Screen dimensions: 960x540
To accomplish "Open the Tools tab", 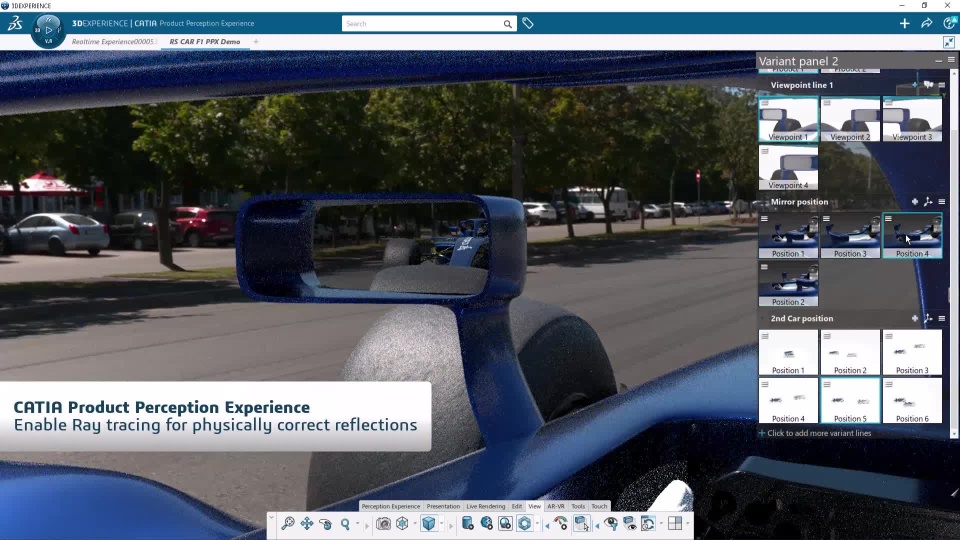I will pyautogui.click(x=578, y=506).
